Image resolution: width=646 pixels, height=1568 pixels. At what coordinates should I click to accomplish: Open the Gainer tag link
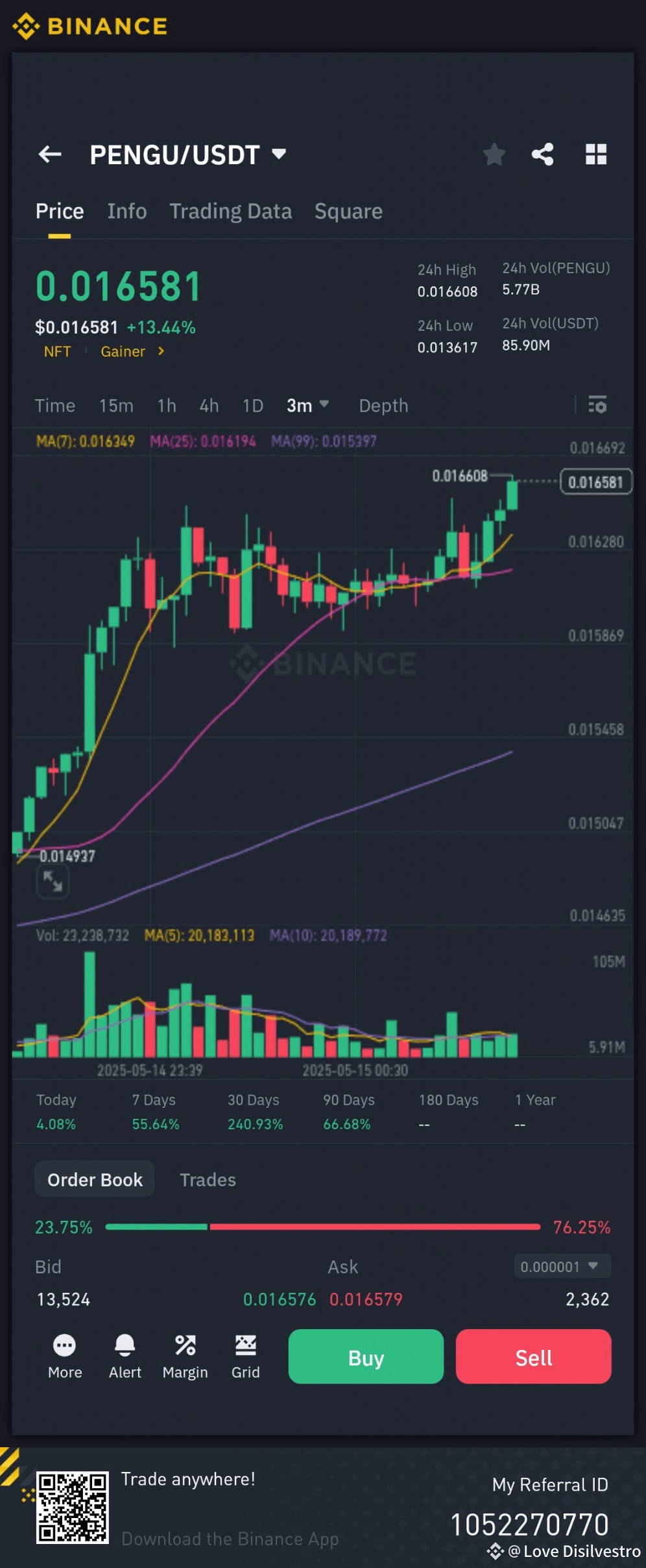coord(133,351)
